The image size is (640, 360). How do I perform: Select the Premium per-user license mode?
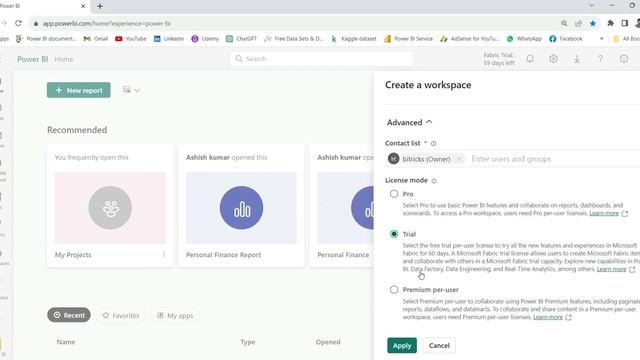pyautogui.click(x=394, y=290)
